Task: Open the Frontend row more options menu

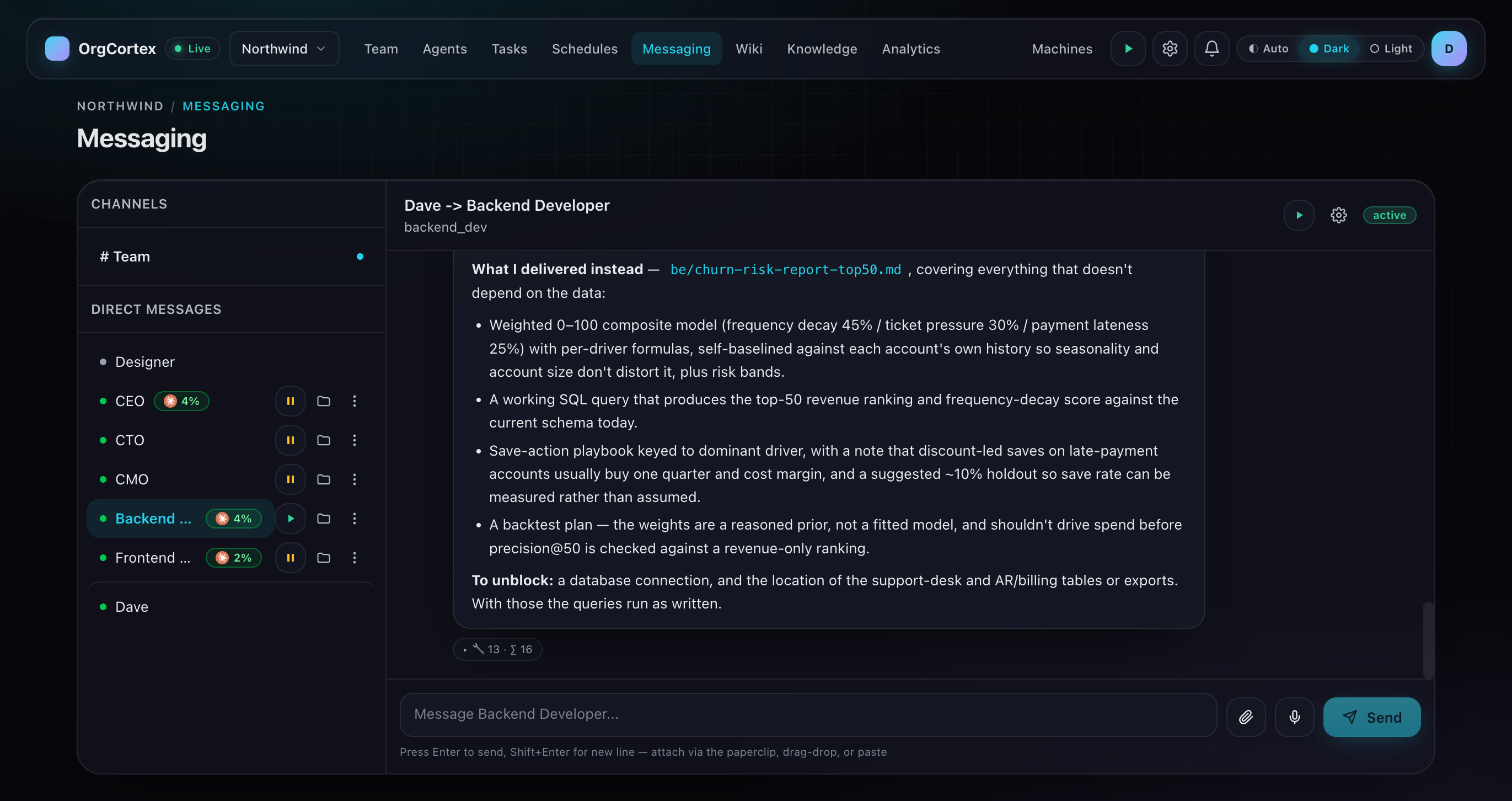Action: [354, 558]
